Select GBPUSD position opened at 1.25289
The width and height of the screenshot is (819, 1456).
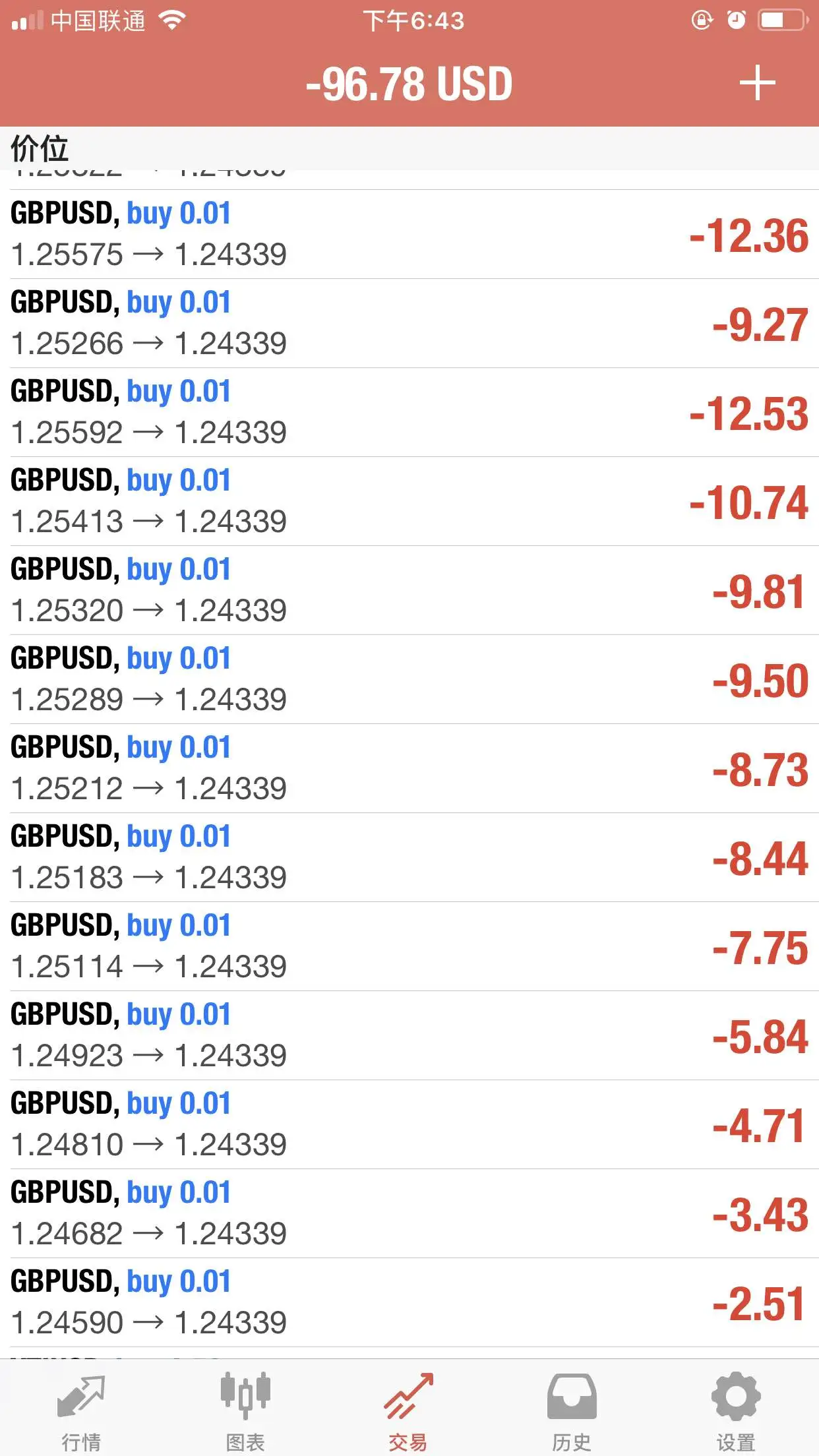pos(409,680)
